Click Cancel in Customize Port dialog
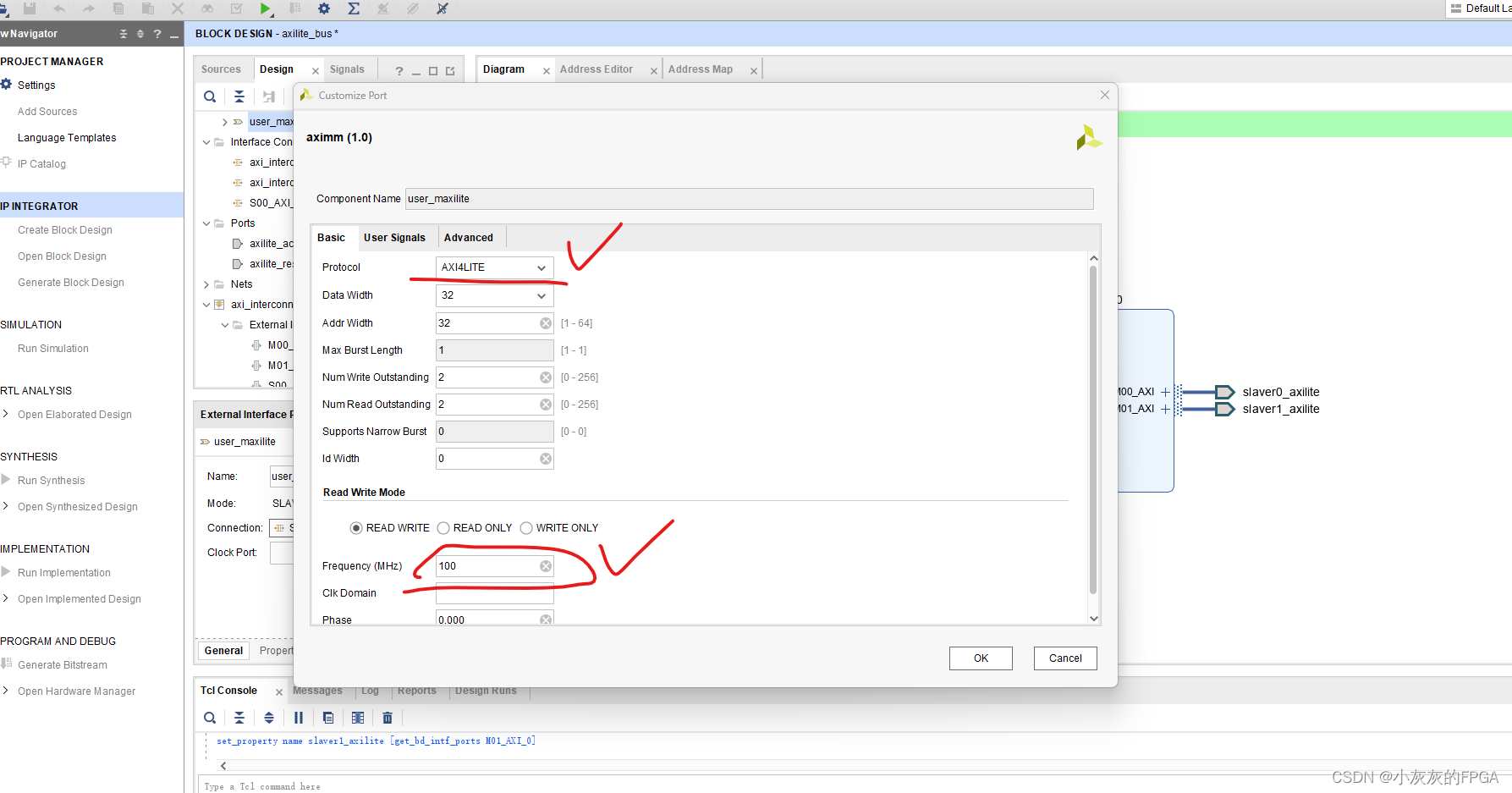 coord(1065,658)
